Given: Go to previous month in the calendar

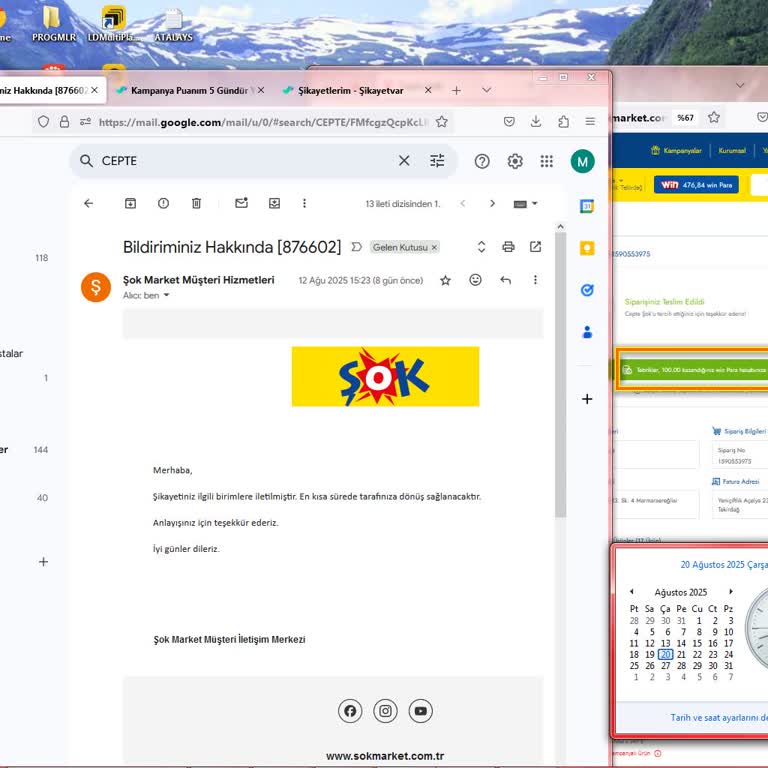Looking at the screenshot, I should click(x=632, y=592).
